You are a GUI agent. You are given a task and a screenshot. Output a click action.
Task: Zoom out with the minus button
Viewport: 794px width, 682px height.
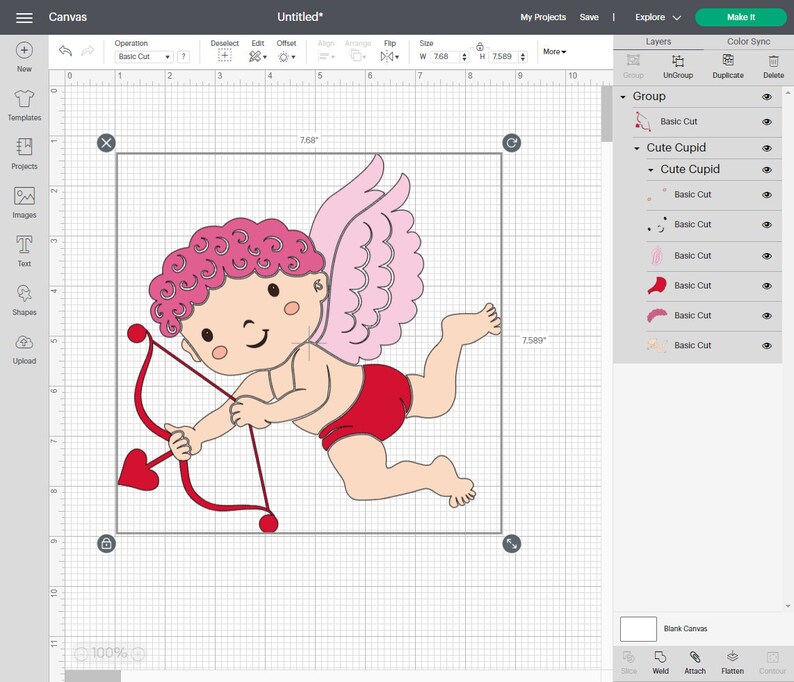pyautogui.click(x=82, y=653)
